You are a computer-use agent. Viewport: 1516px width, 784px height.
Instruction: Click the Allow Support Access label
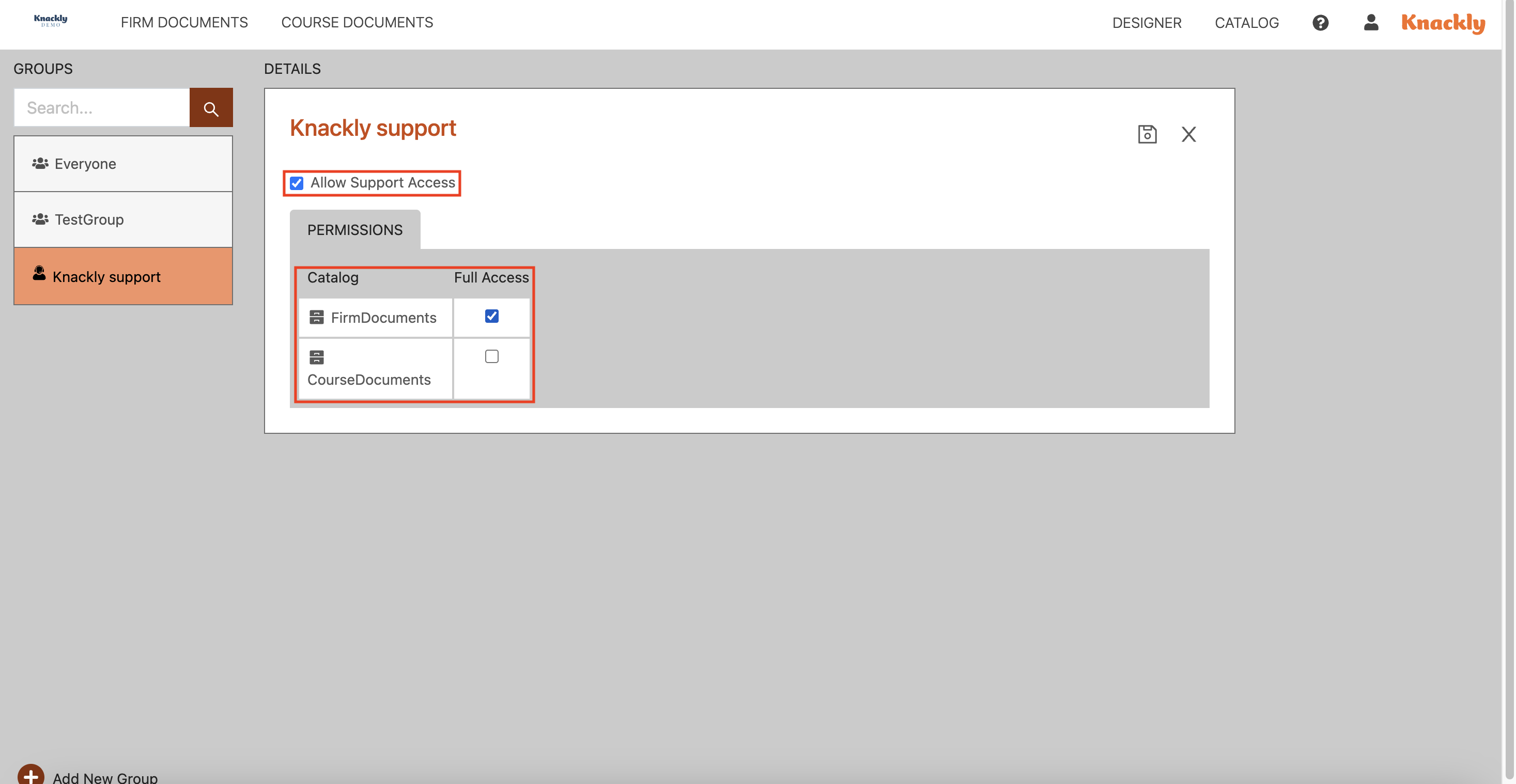[382, 183]
